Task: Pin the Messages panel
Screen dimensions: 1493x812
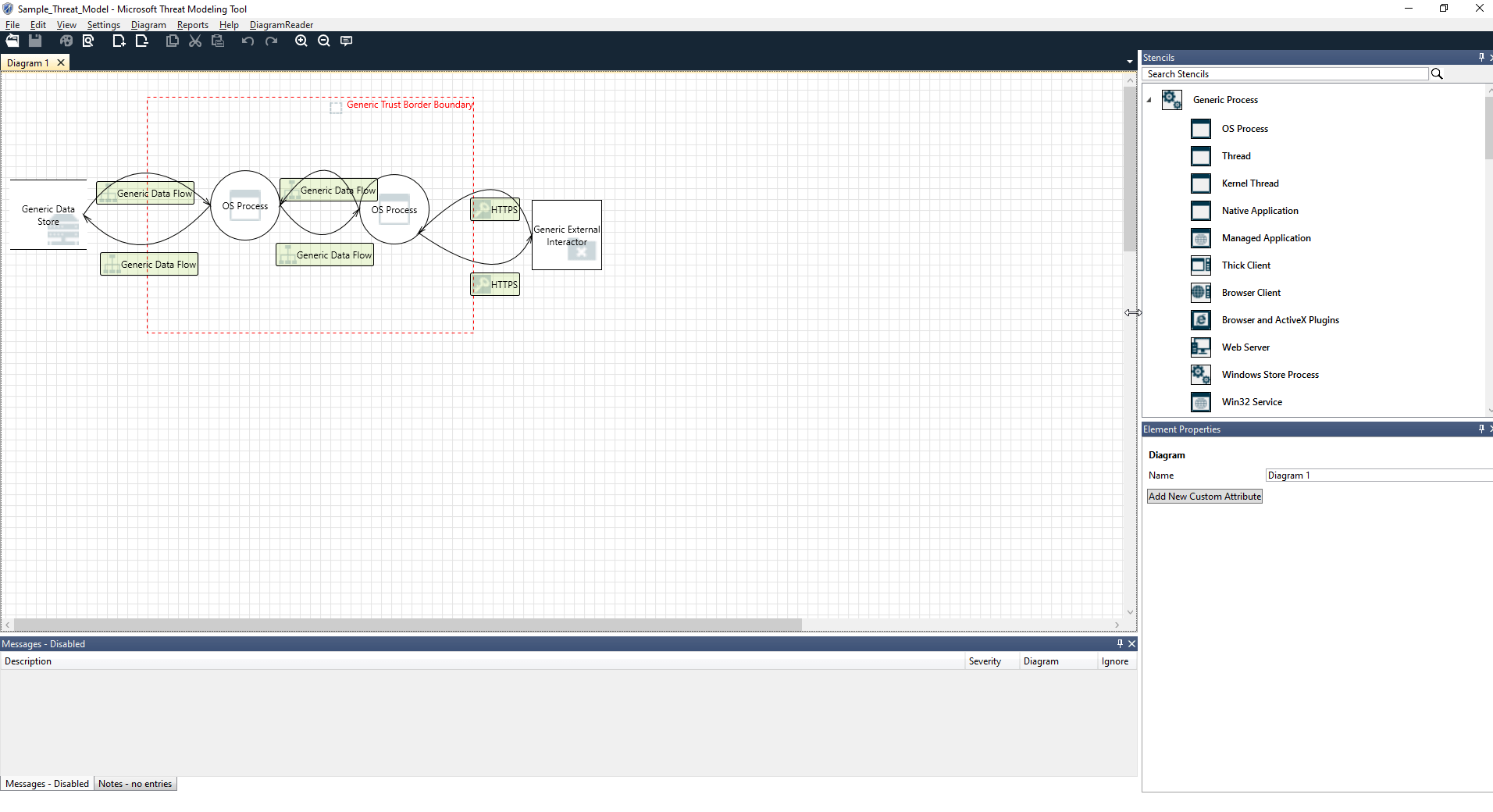Action: point(1120,643)
